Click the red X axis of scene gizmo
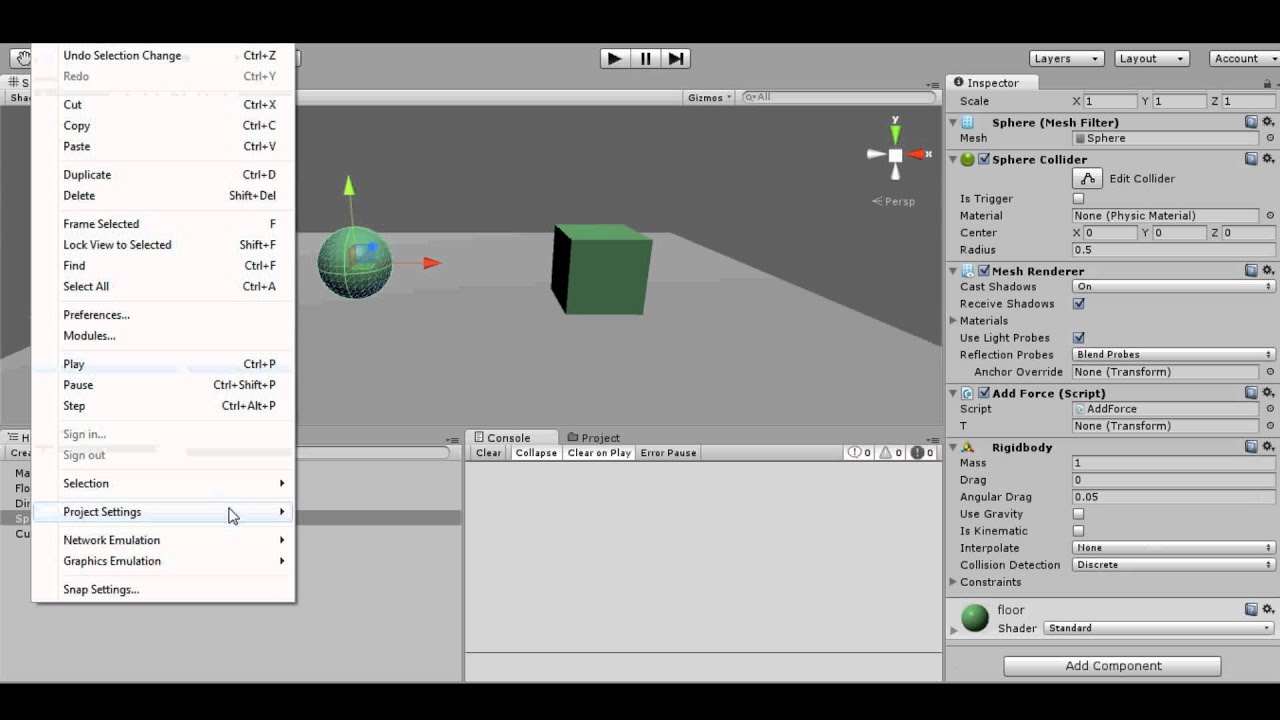This screenshot has height=720, width=1280. [916, 155]
